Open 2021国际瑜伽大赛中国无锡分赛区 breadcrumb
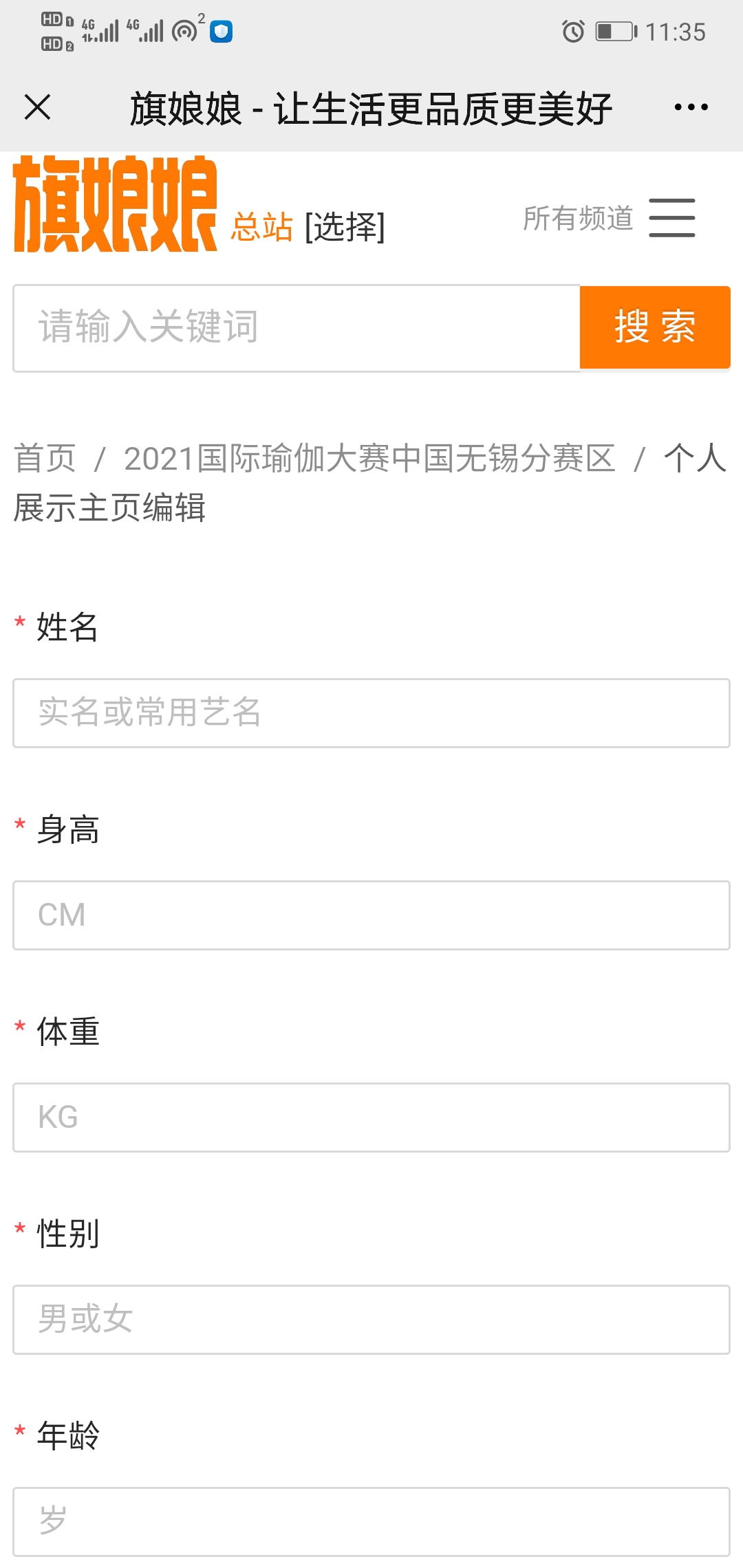 tap(369, 459)
